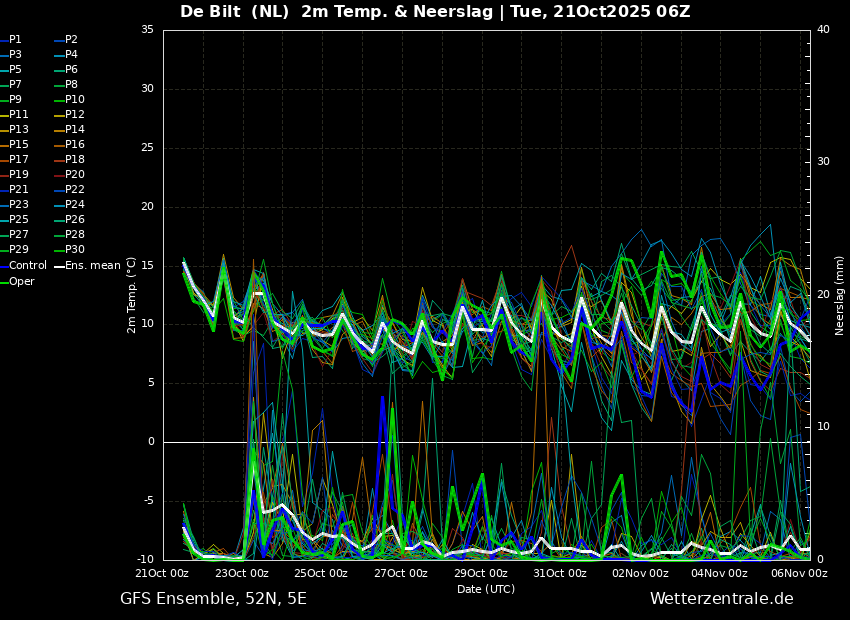Click the Control legend entry
Screen dimensions: 850x620
(28, 266)
